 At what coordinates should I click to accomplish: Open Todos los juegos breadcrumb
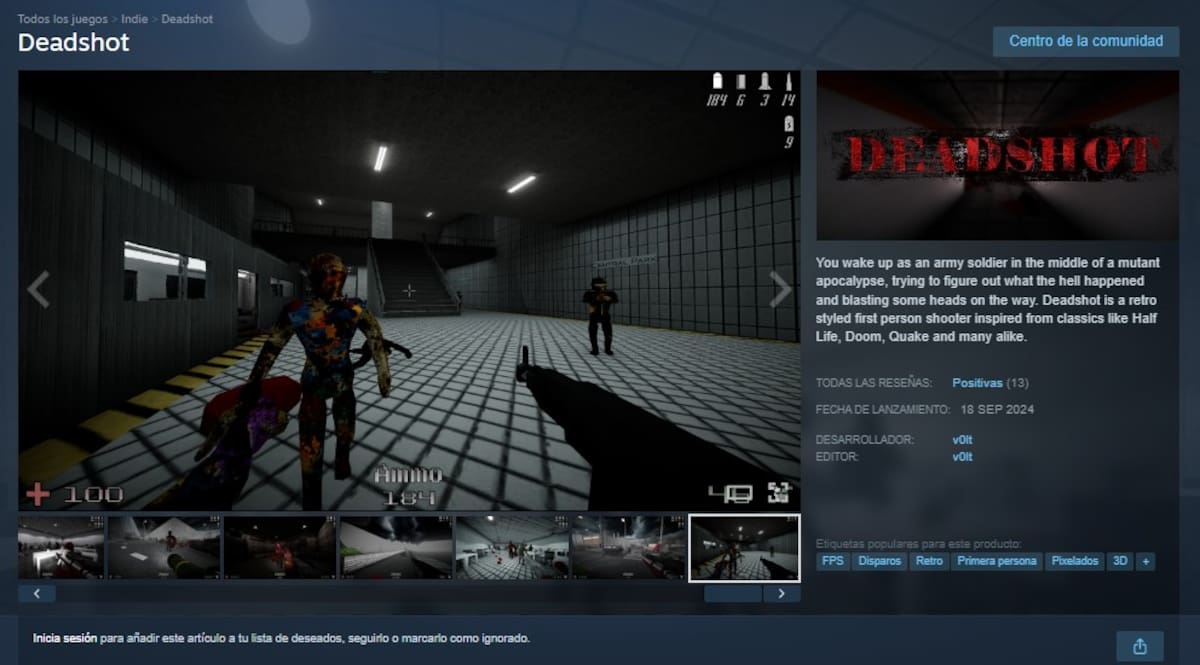pos(61,19)
